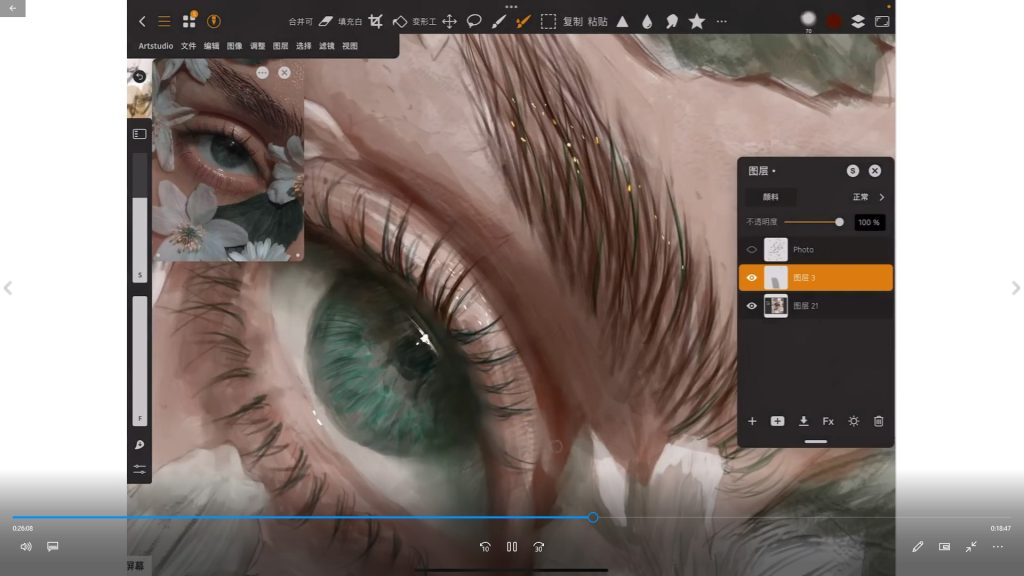Toggle visibility of 图层 21
1024x576 pixels.
pos(752,306)
